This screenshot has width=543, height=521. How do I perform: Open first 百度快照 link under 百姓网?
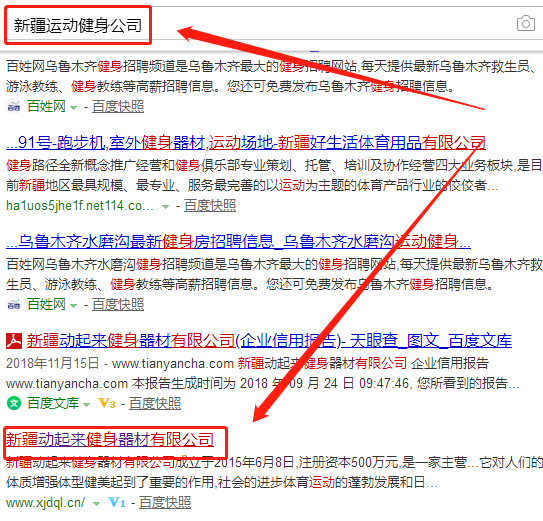click(118, 107)
